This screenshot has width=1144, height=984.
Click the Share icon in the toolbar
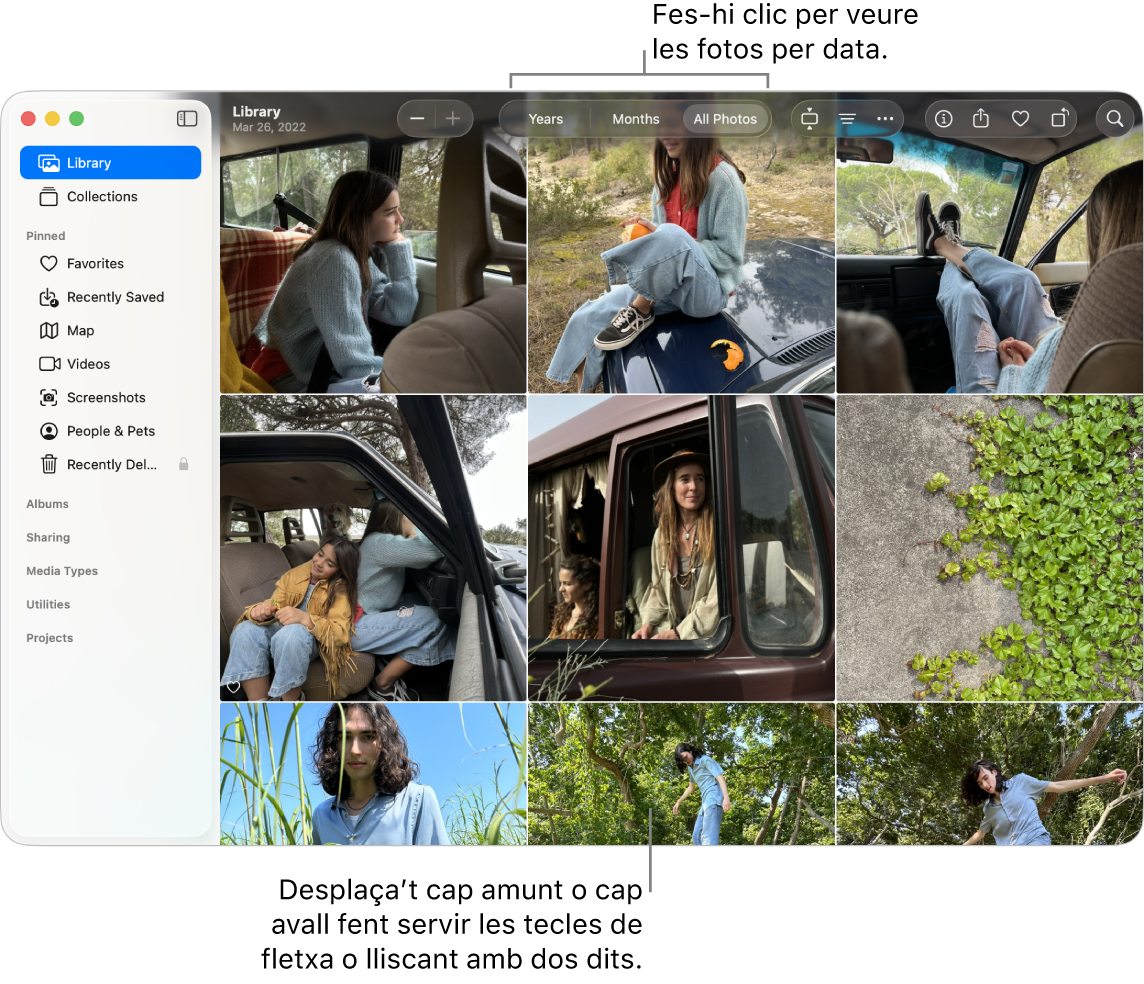(x=981, y=118)
